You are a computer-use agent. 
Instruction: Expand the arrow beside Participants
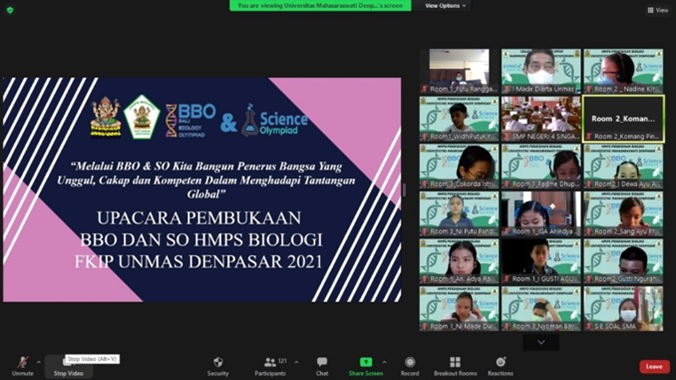296,362
